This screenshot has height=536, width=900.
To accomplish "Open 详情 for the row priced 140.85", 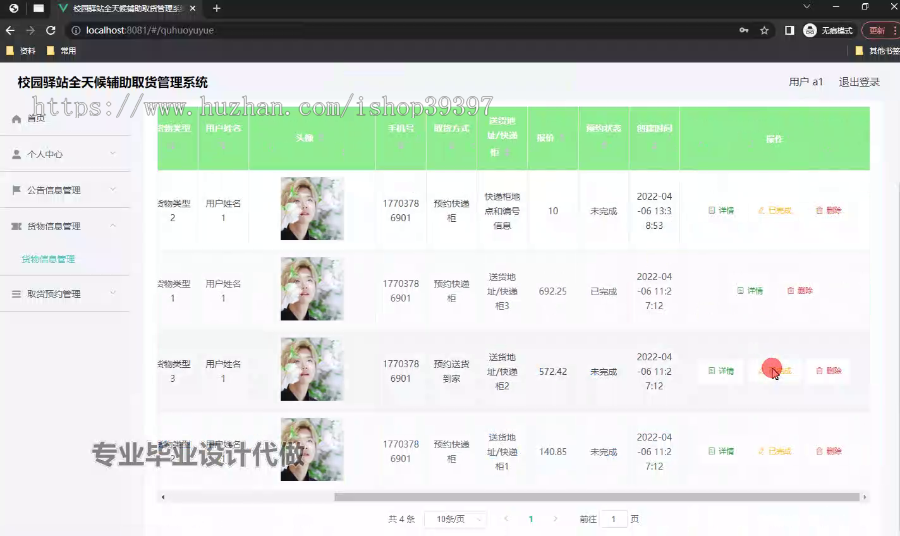I will click(721, 452).
